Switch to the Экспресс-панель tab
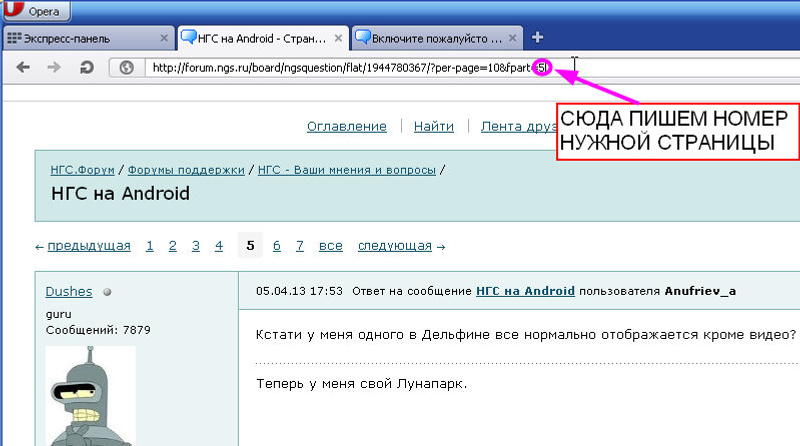Viewport: 800px width, 446px height. (88, 38)
